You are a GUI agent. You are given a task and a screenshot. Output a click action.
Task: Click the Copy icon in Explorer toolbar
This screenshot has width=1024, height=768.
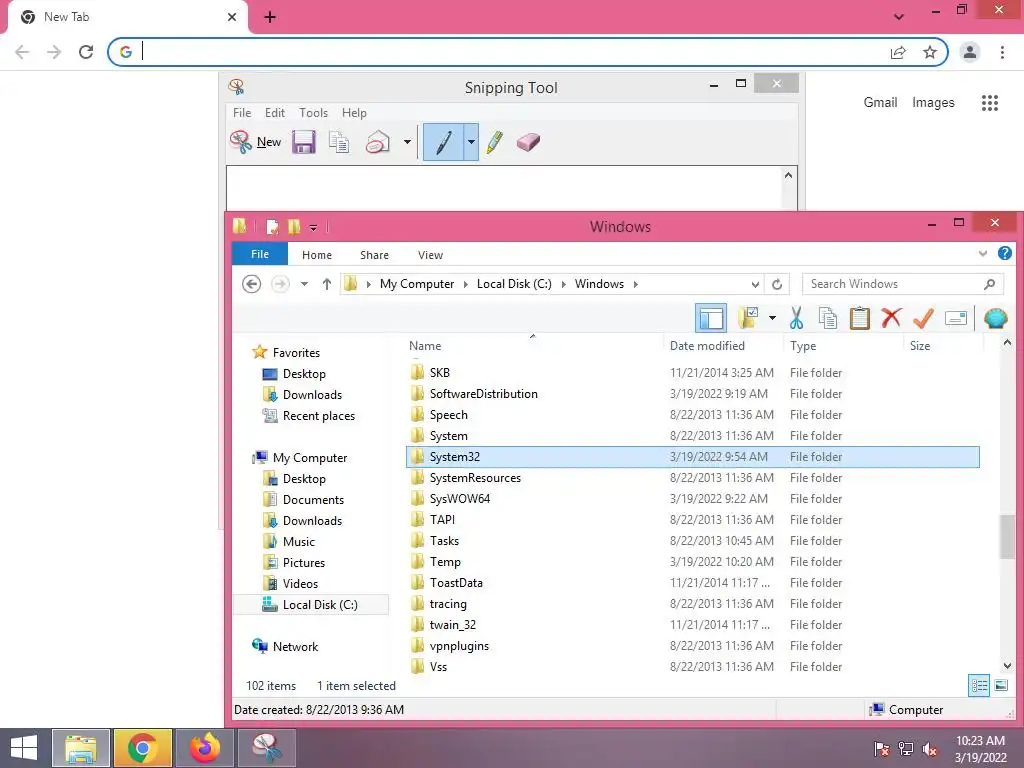pyautogui.click(x=827, y=318)
